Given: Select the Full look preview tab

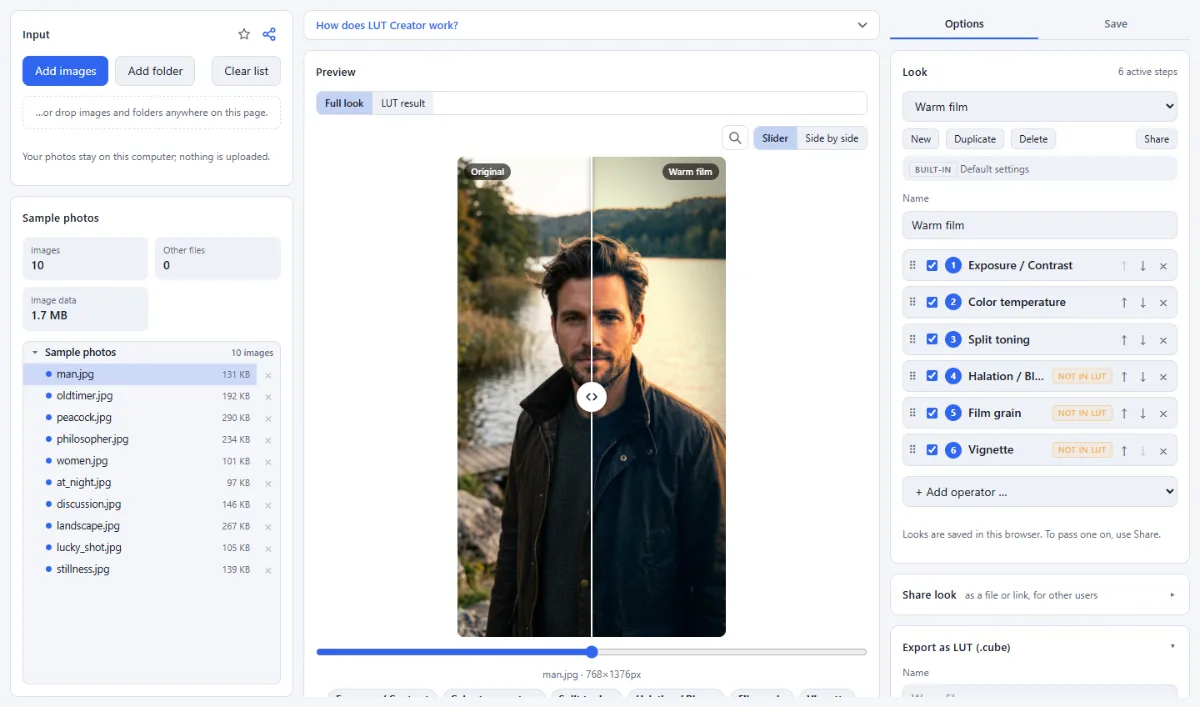Looking at the screenshot, I should (x=344, y=103).
